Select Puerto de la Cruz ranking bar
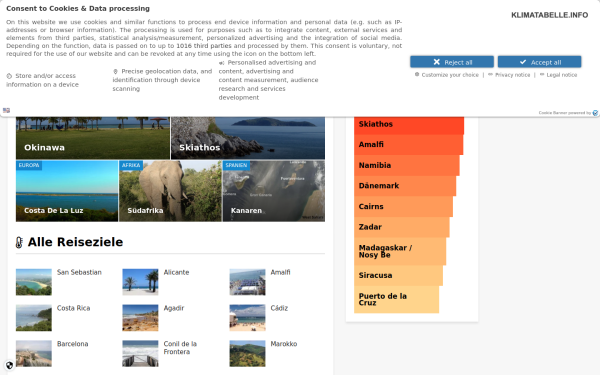The height and width of the screenshot is (375, 600). tap(396, 300)
